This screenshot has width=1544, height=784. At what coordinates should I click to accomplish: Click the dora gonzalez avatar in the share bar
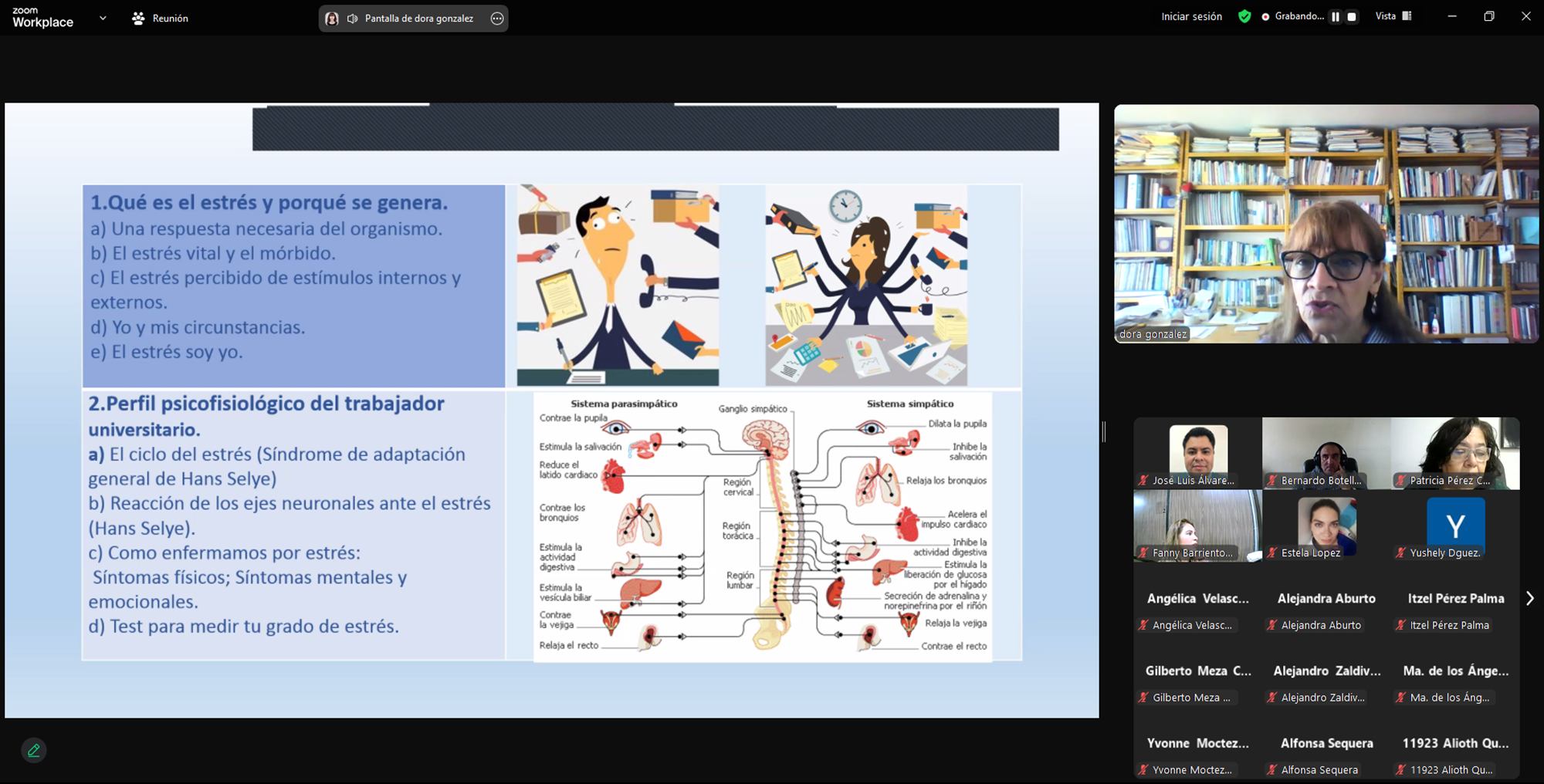point(332,19)
